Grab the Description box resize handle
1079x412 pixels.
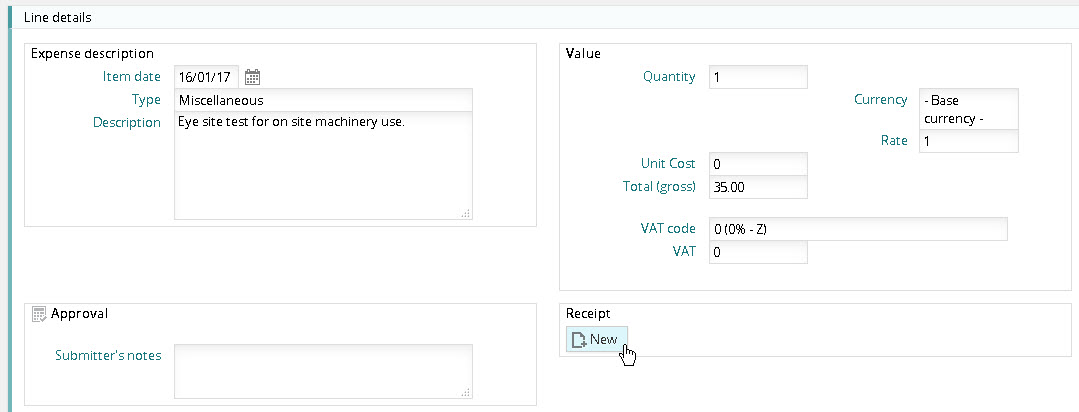click(x=466, y=213)
